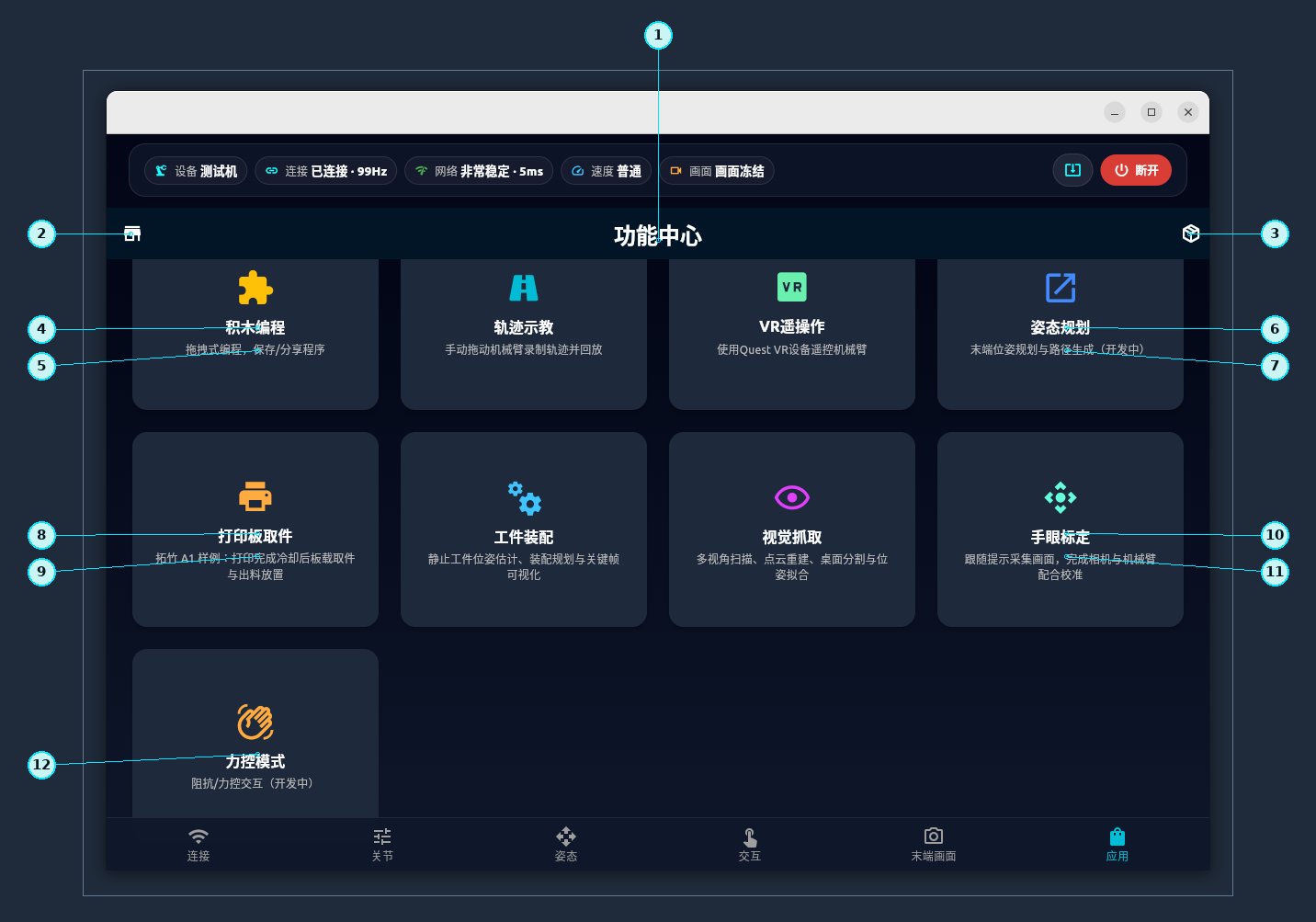The image size is (1316, 922).
Task: Click the 轨迹示教 card title
Action: (x=524, y=327)
